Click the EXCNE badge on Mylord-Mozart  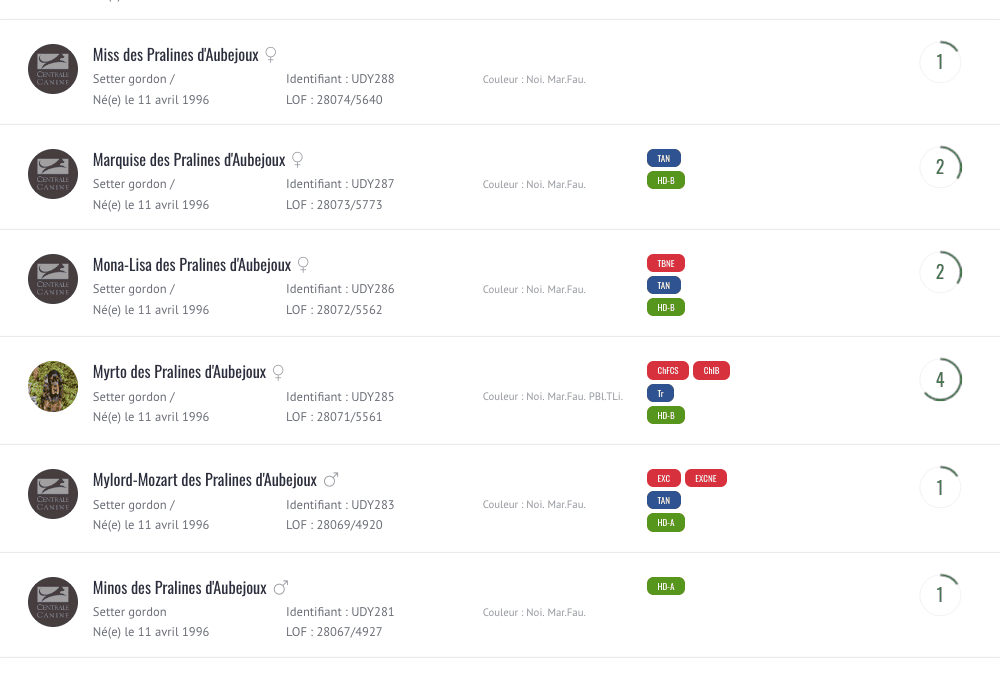(x=705, y=478)
